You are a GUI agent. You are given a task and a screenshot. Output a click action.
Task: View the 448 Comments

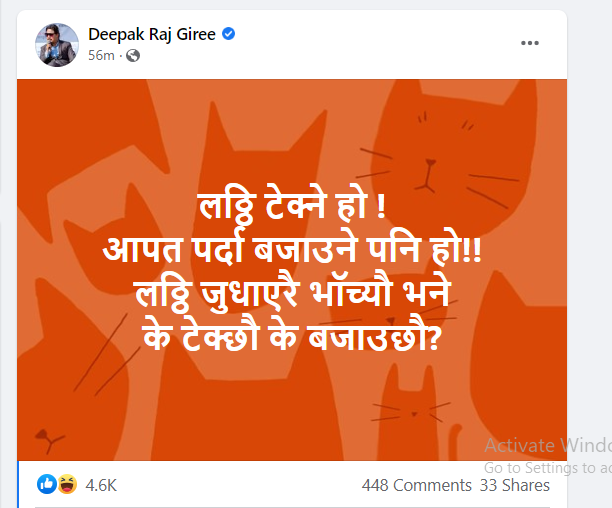click(x=416, y=485)
